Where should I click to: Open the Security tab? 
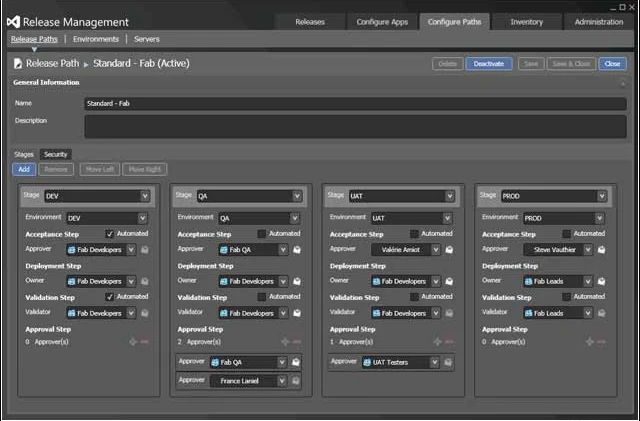tap(56, 154)
